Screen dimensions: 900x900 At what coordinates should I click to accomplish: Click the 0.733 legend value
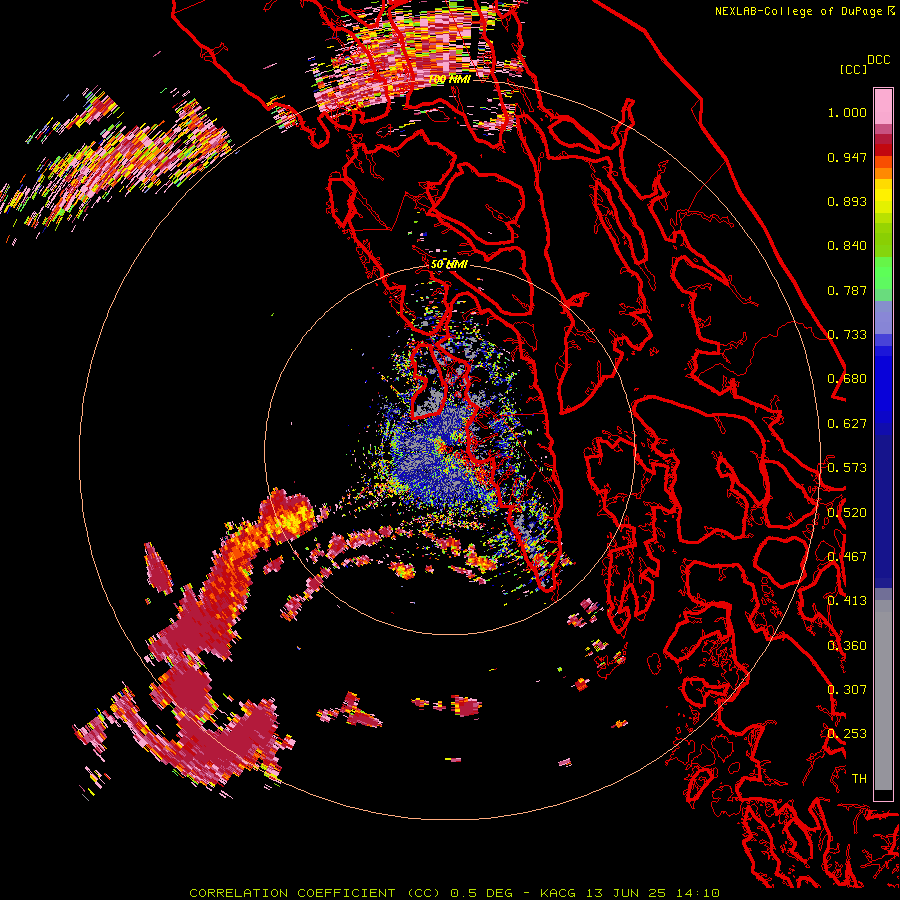[x=847, y=335]
